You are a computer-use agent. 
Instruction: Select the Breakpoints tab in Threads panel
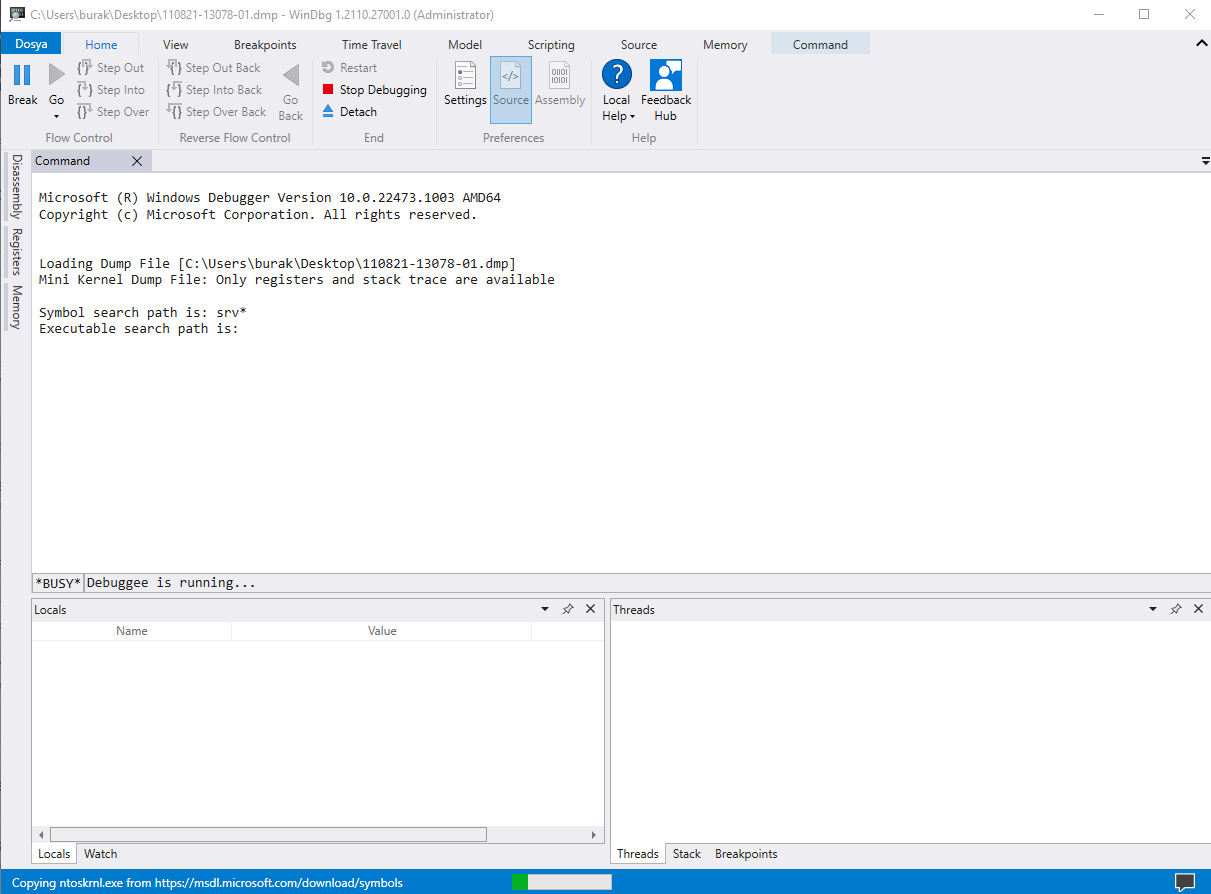(x=745, y=853)
